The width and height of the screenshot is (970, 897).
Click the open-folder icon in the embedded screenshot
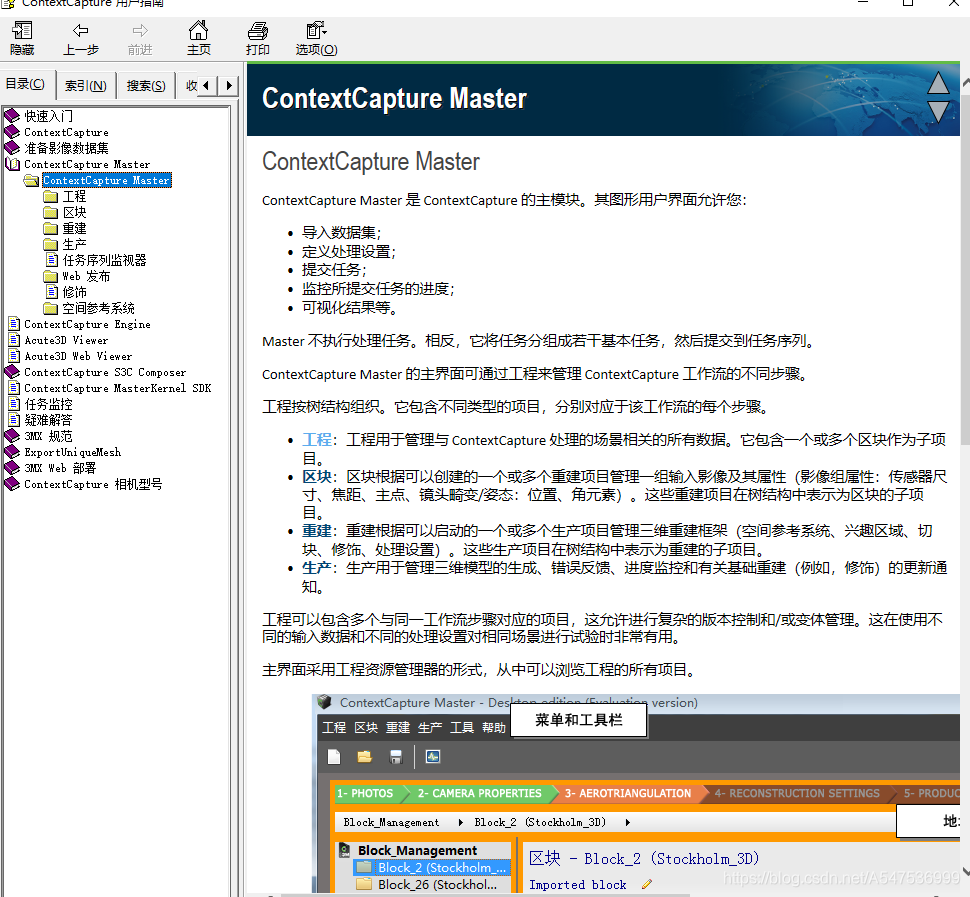(364, 757)
